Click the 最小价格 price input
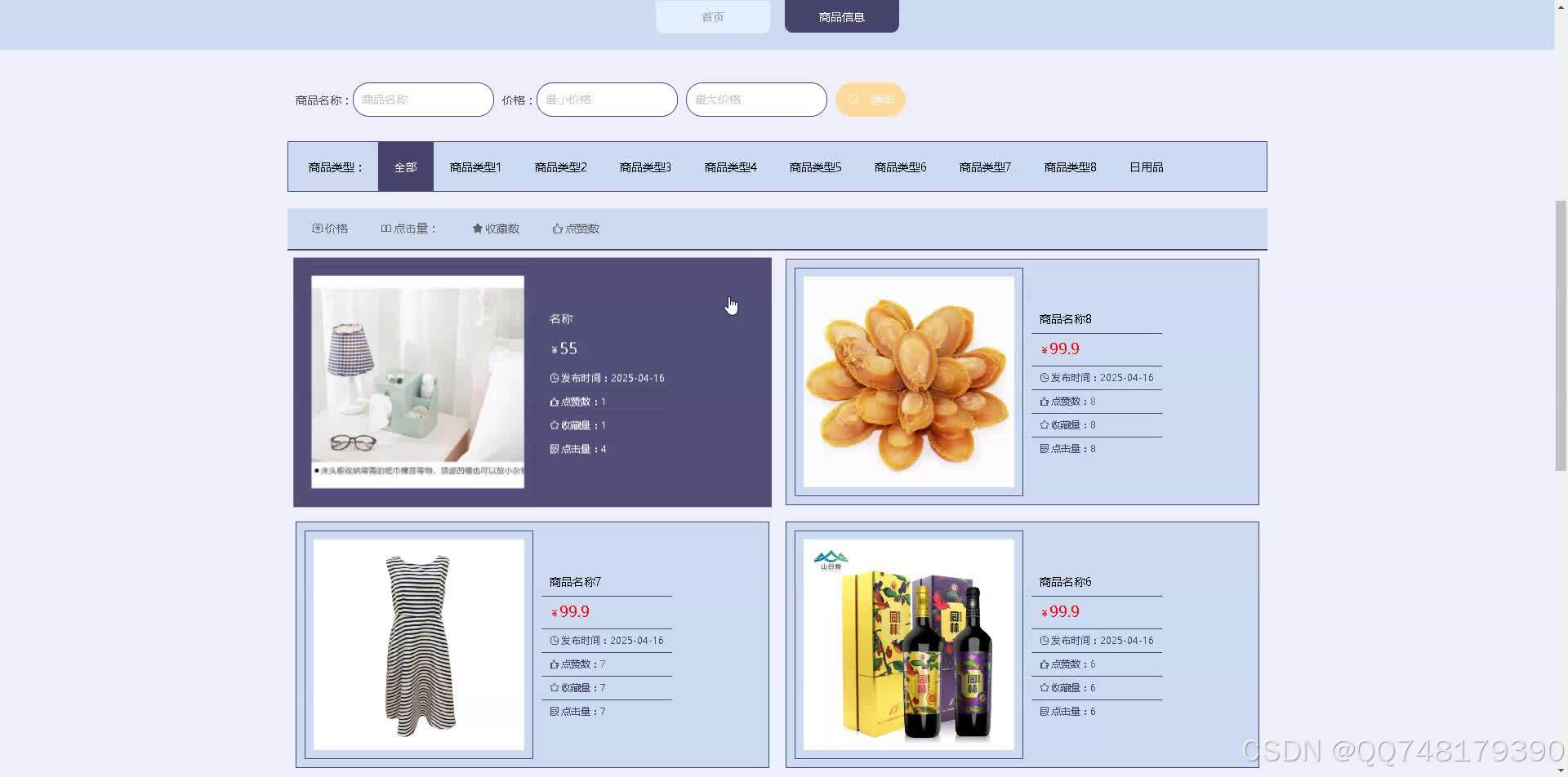Screen dimensions: 1568x777 pos(606,99)
